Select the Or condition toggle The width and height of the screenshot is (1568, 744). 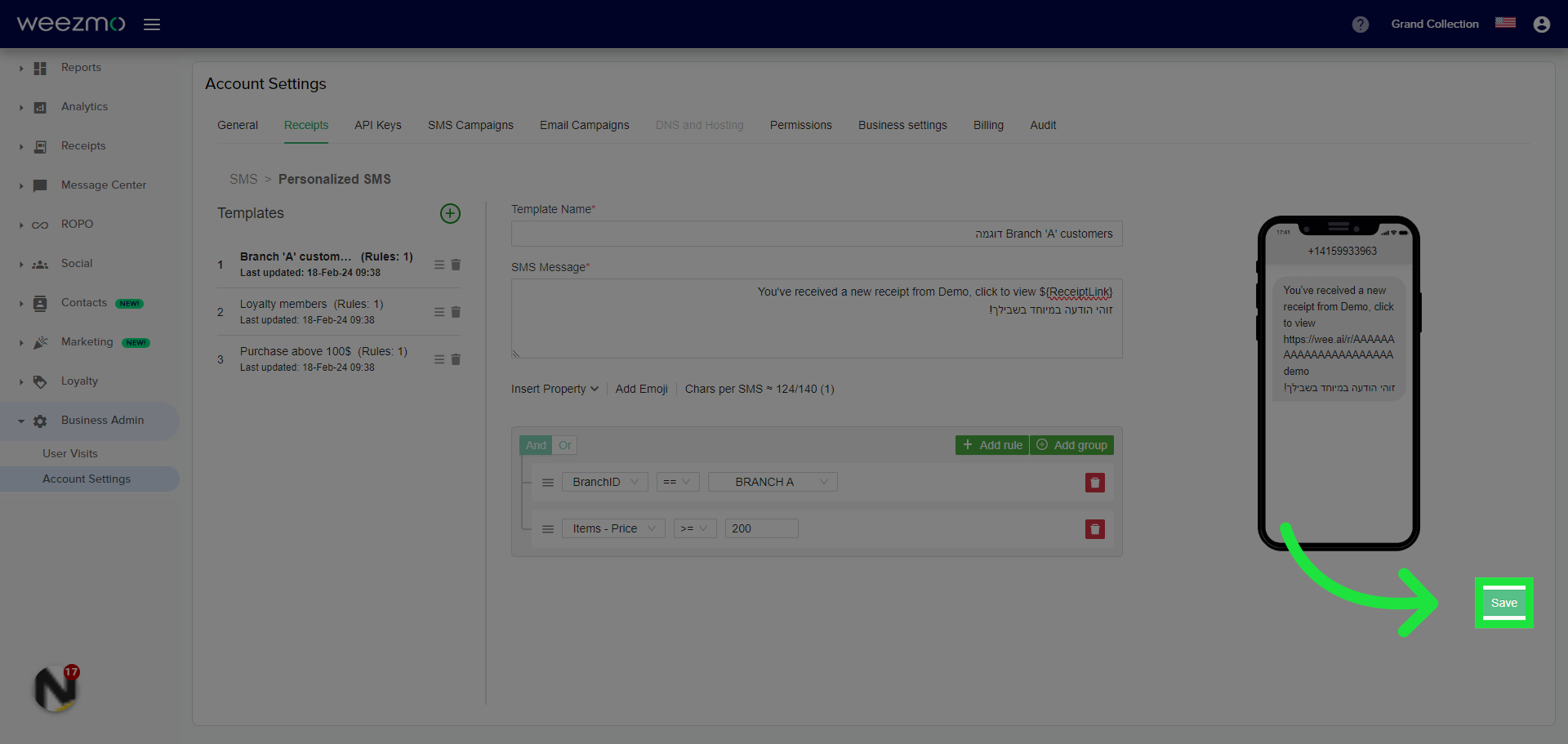pos(565,445)
